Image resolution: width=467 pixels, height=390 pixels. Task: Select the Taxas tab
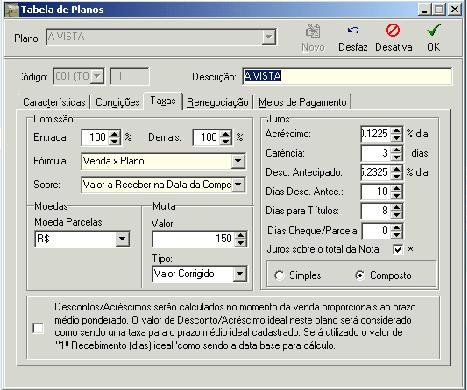pos(163,101)
